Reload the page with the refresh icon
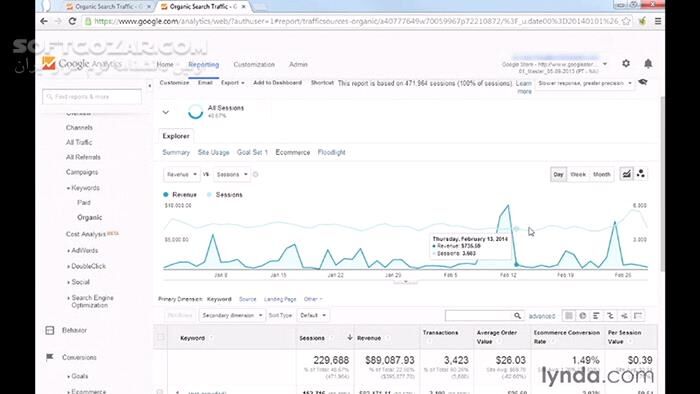The width and height of the screenshot is (700, 394). 72,21
